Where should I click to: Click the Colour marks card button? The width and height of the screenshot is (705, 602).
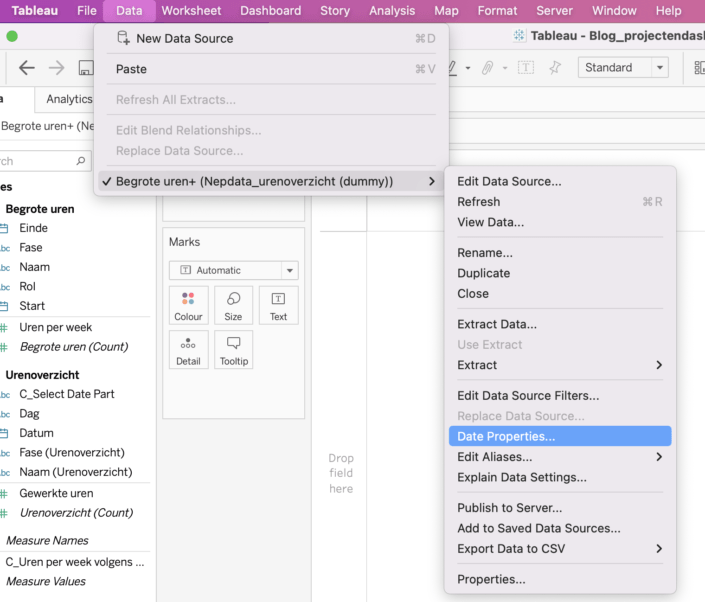click(x=188, y=305)
